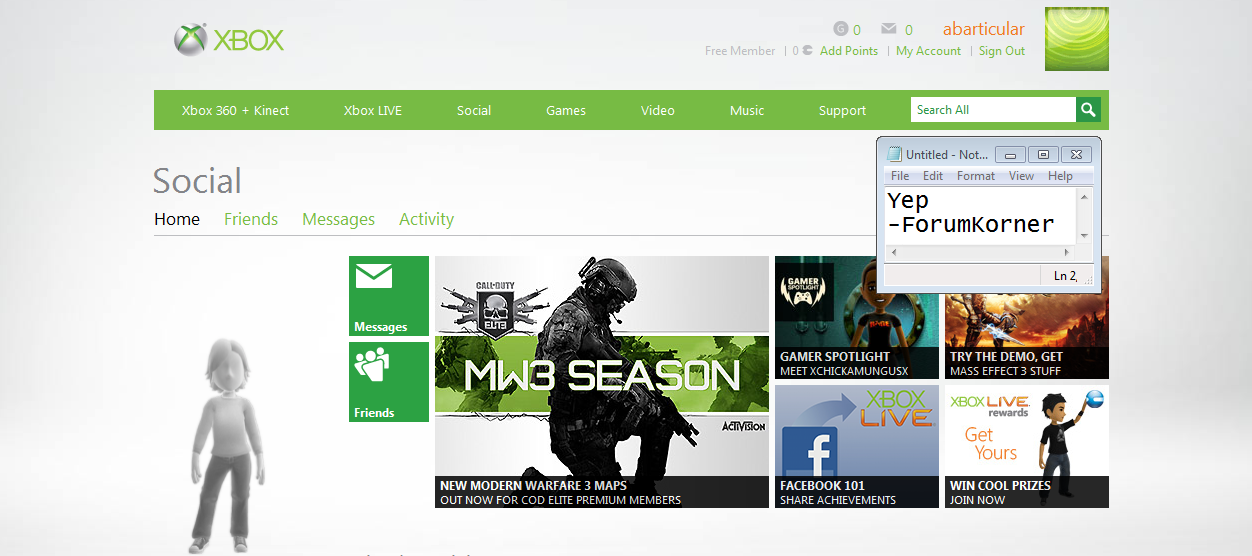
Task: Open the Games navigation menu
Action: [566, 110]
